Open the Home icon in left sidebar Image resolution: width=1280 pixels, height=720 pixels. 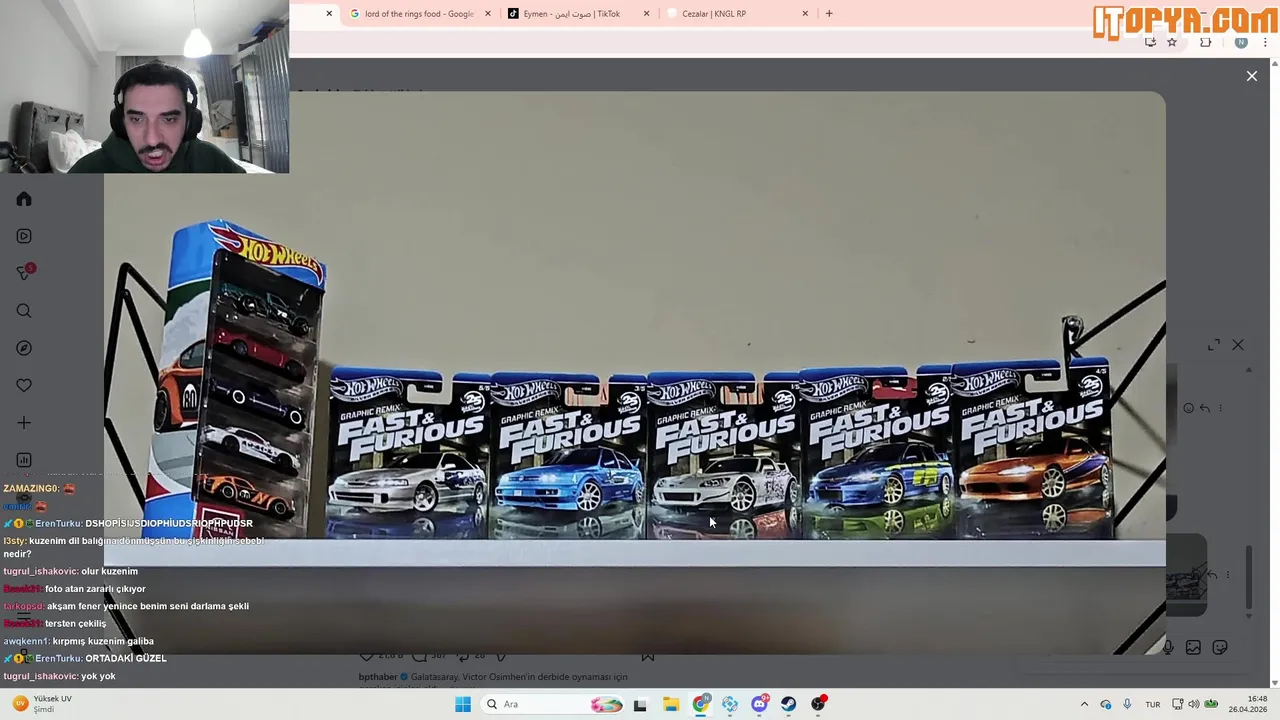click(24, 199)
